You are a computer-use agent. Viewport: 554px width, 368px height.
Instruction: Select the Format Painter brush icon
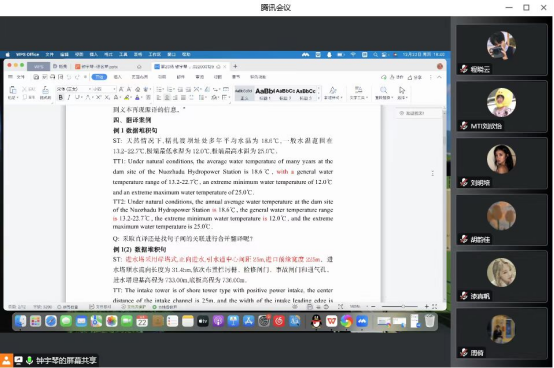45,93
